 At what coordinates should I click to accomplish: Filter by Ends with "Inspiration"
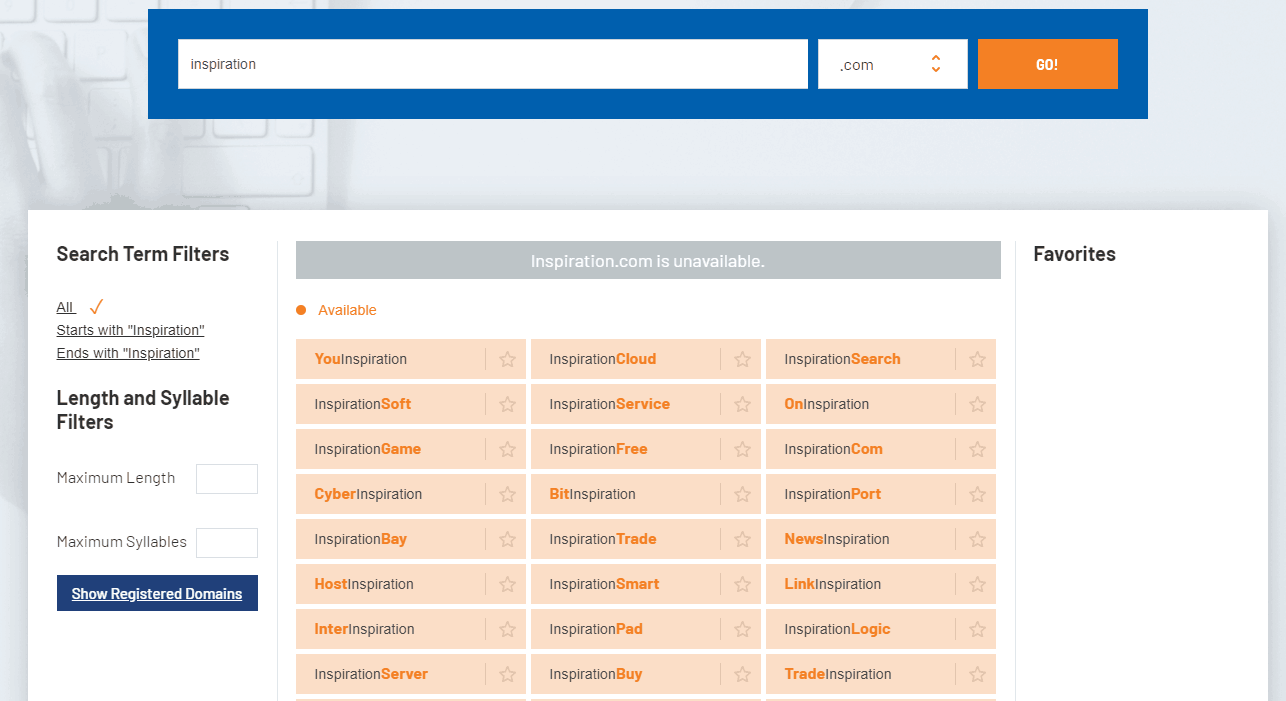(128, 353)
